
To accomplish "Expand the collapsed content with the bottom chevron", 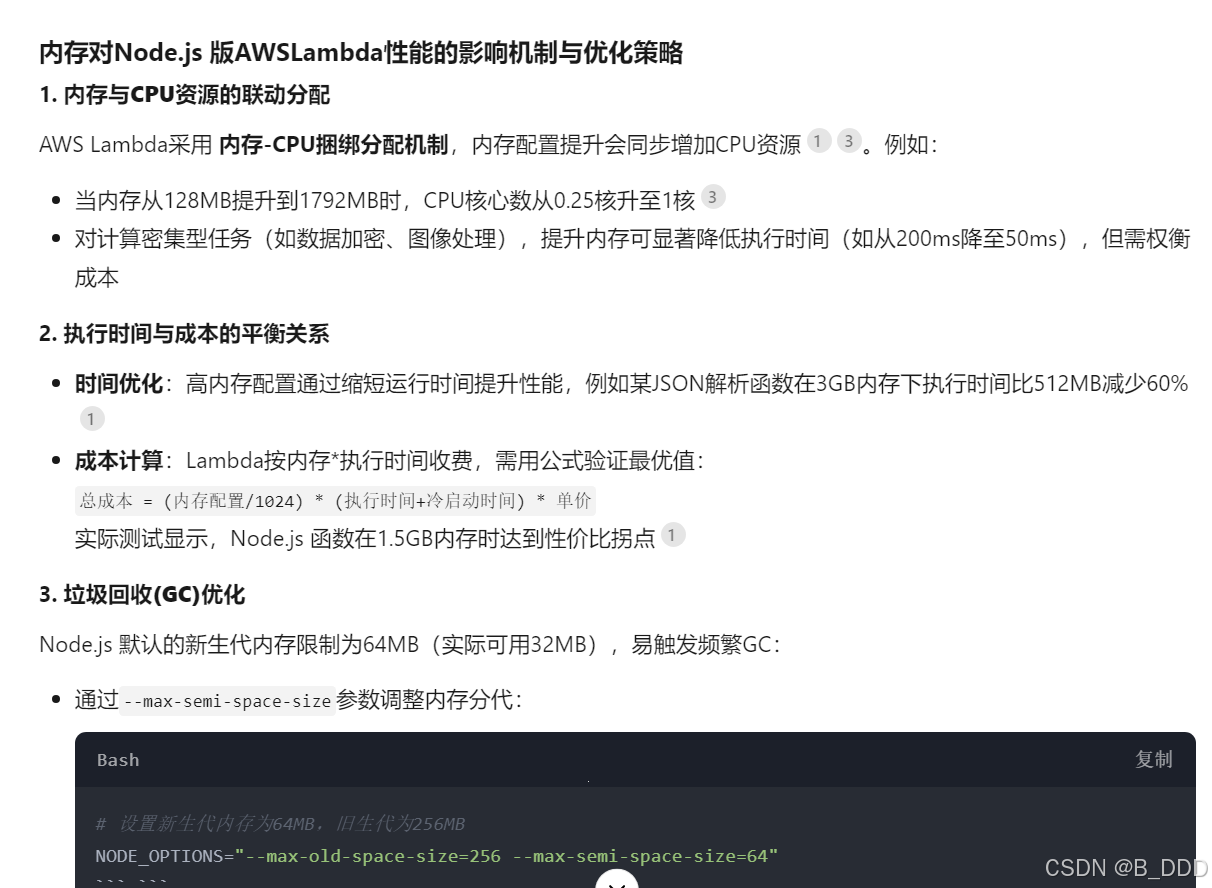I will click(617, 880).
